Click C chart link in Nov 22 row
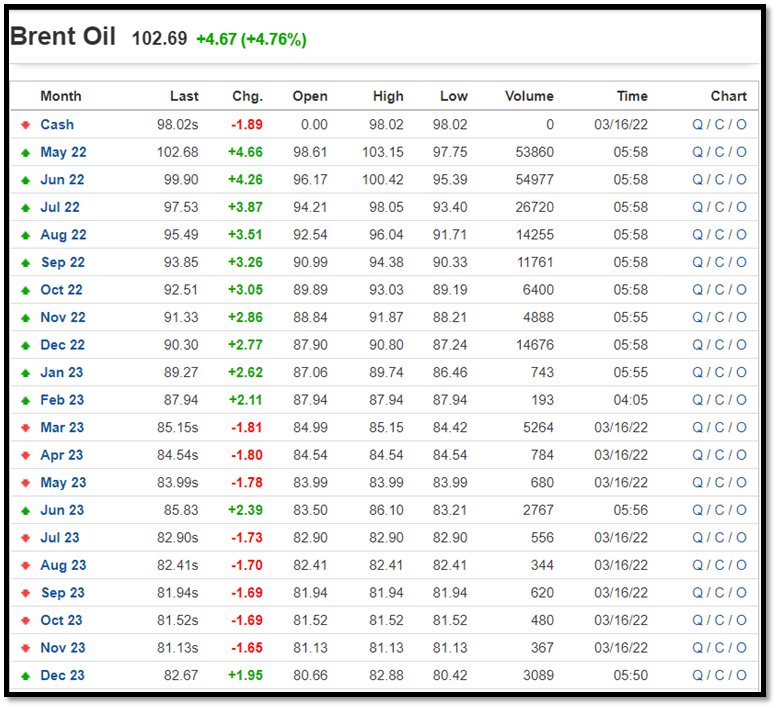 point(720,317)
